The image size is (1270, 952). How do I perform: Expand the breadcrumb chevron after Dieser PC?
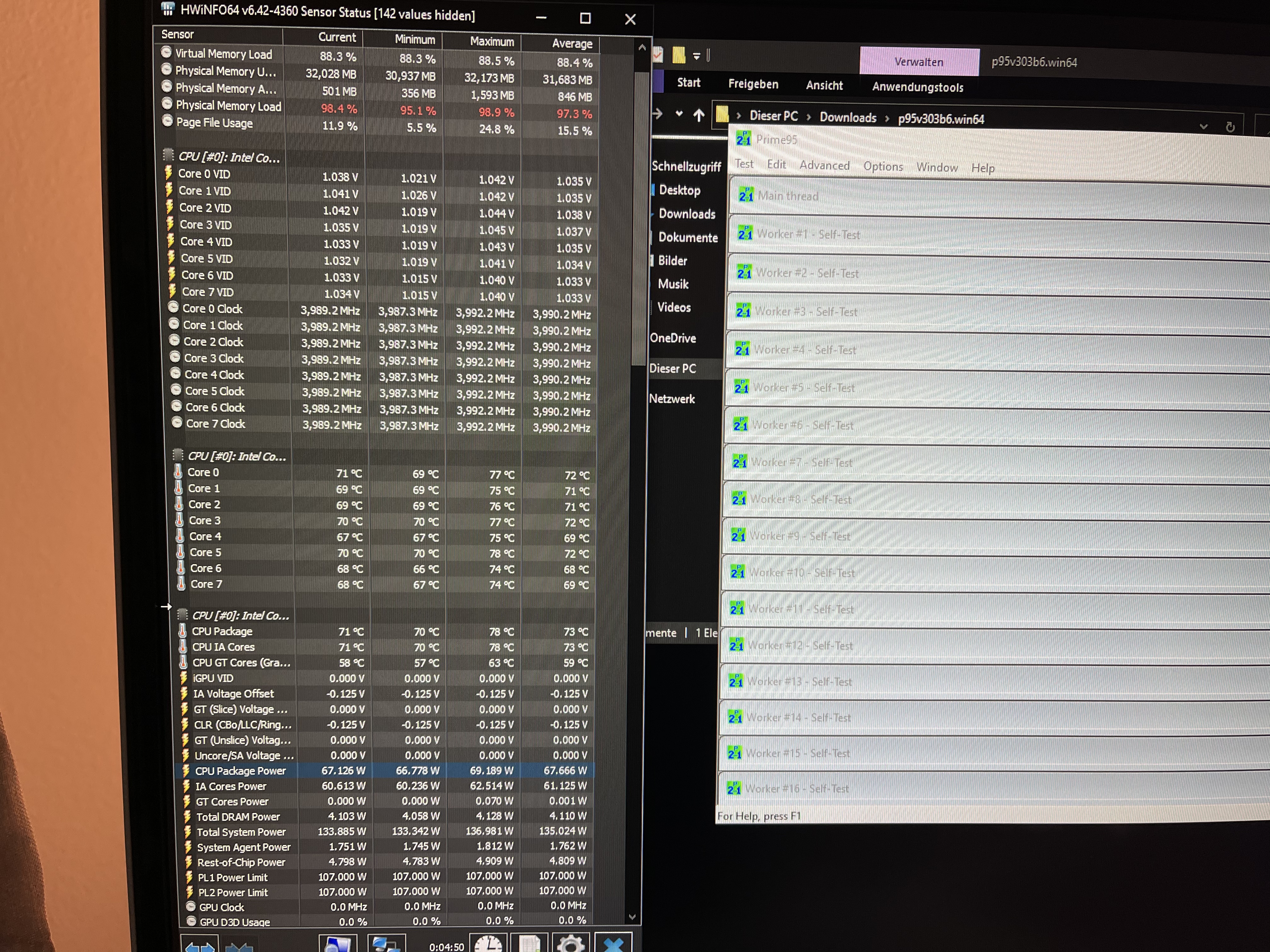click(808, 116)
